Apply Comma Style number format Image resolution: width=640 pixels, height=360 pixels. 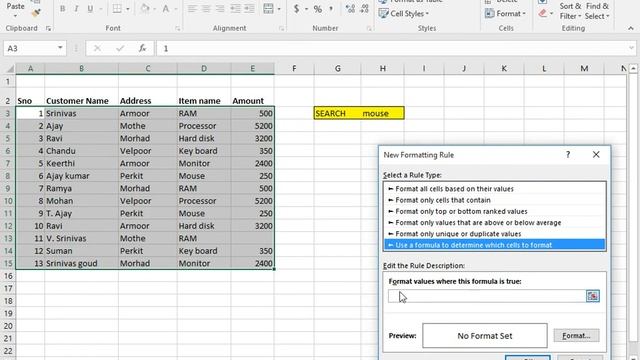coord(331,9)
